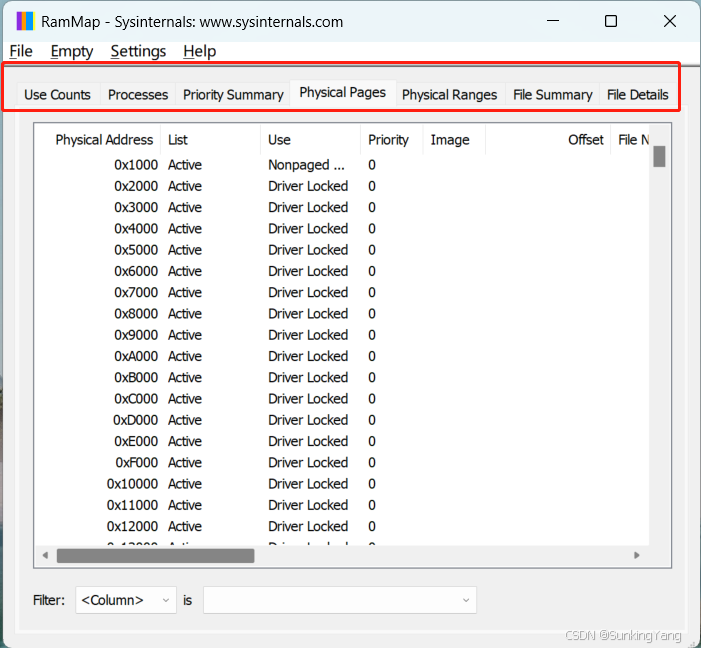Click the horizontal scrollbar thumb
The height and width of the screenshot is (648, 701).
[156, 555]
